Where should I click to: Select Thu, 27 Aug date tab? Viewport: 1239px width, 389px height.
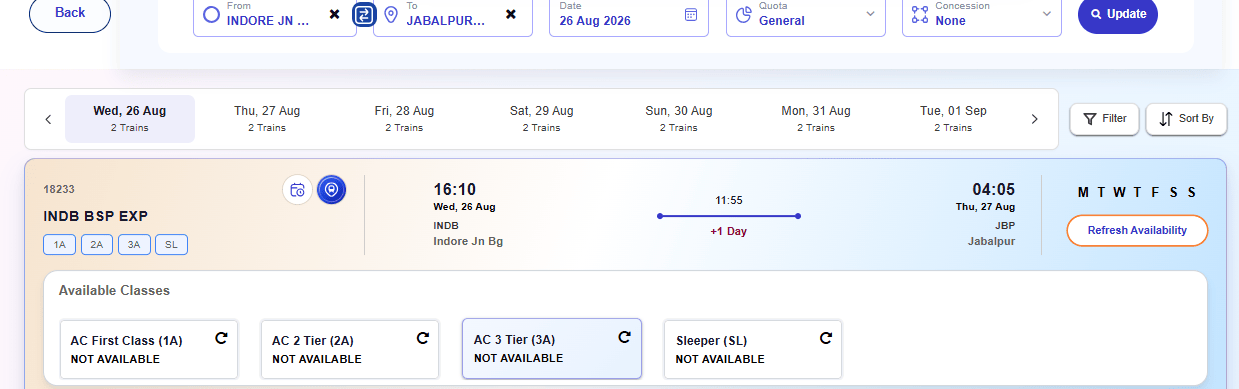(267, 119)
